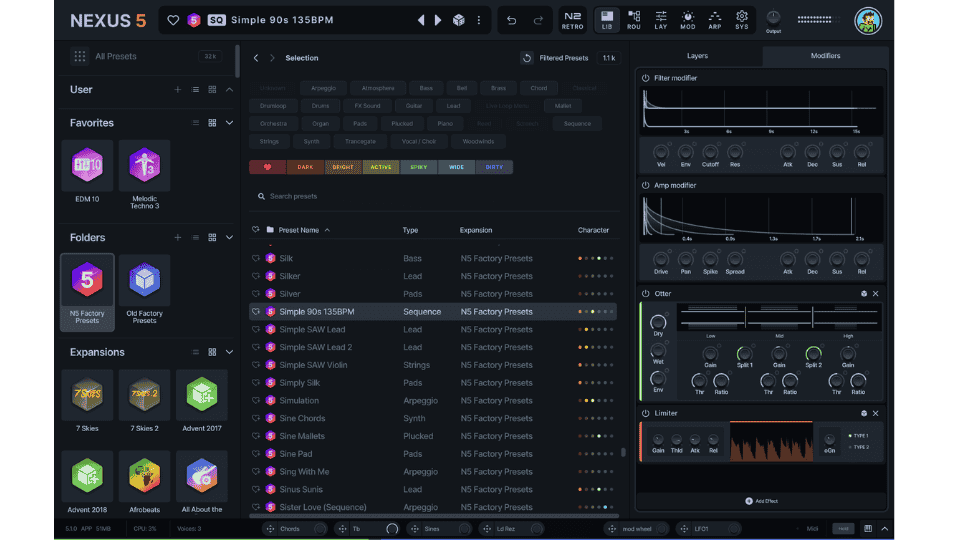Filter by Arpeggio category tag
Screen dimensions: 960x540
pyautogui.click(x=323, y=88)
